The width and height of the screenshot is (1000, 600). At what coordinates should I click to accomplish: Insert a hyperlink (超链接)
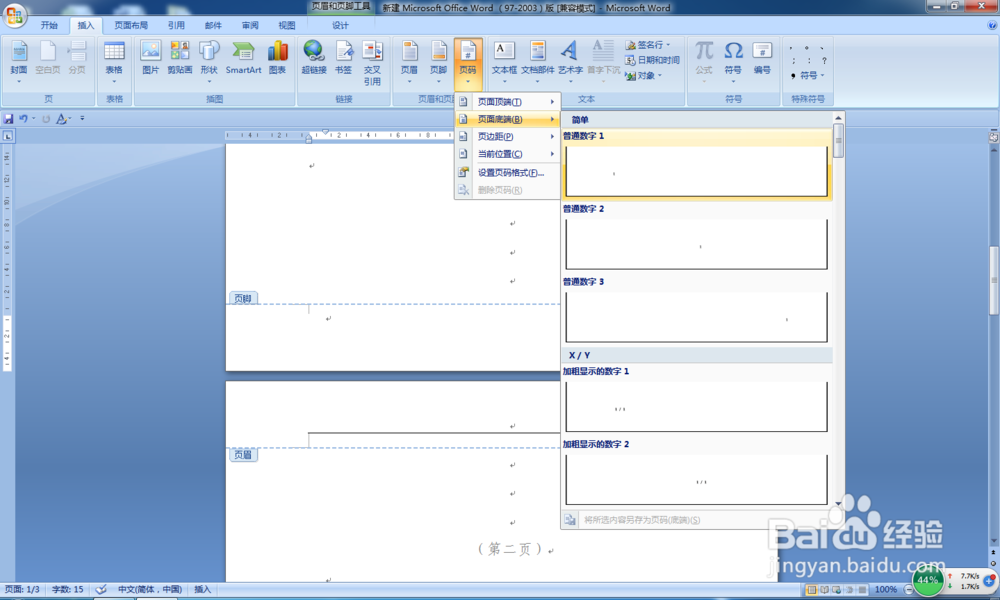pyautogui.click(x=314, y=58)
